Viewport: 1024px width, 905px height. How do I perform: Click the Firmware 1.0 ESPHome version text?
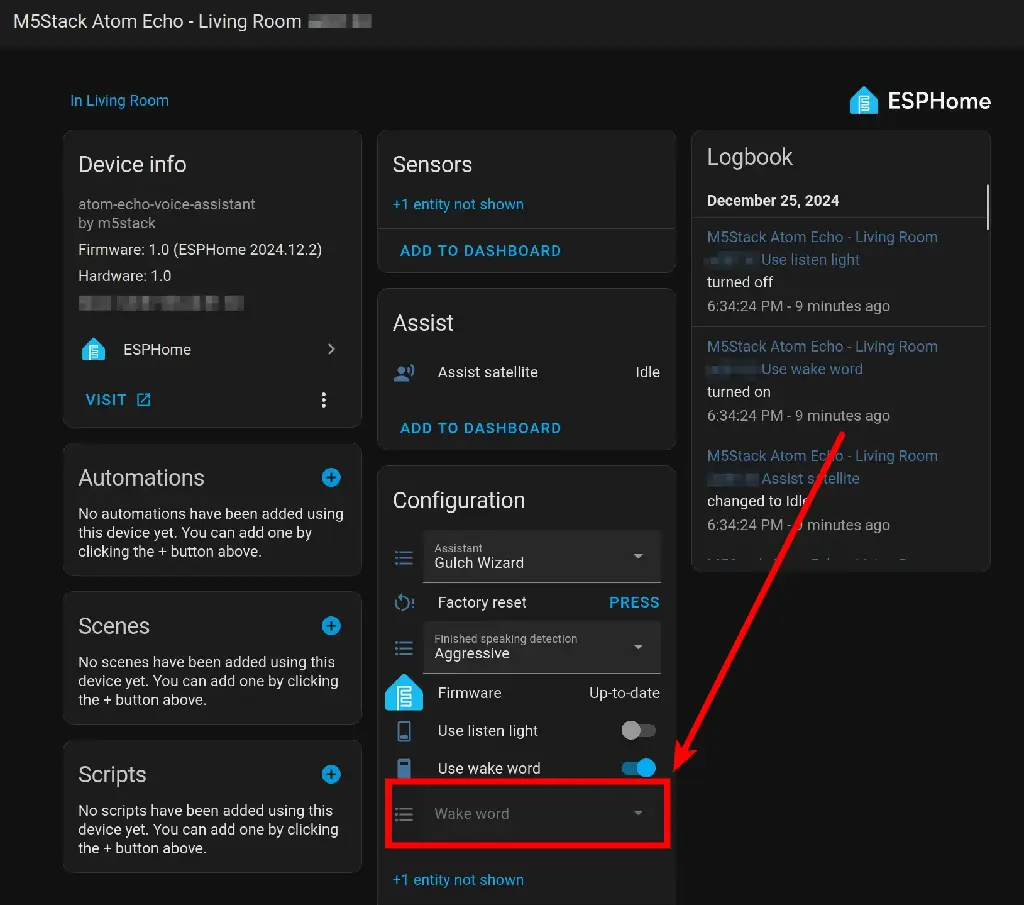pyautogui.click(x=200, y=250)
